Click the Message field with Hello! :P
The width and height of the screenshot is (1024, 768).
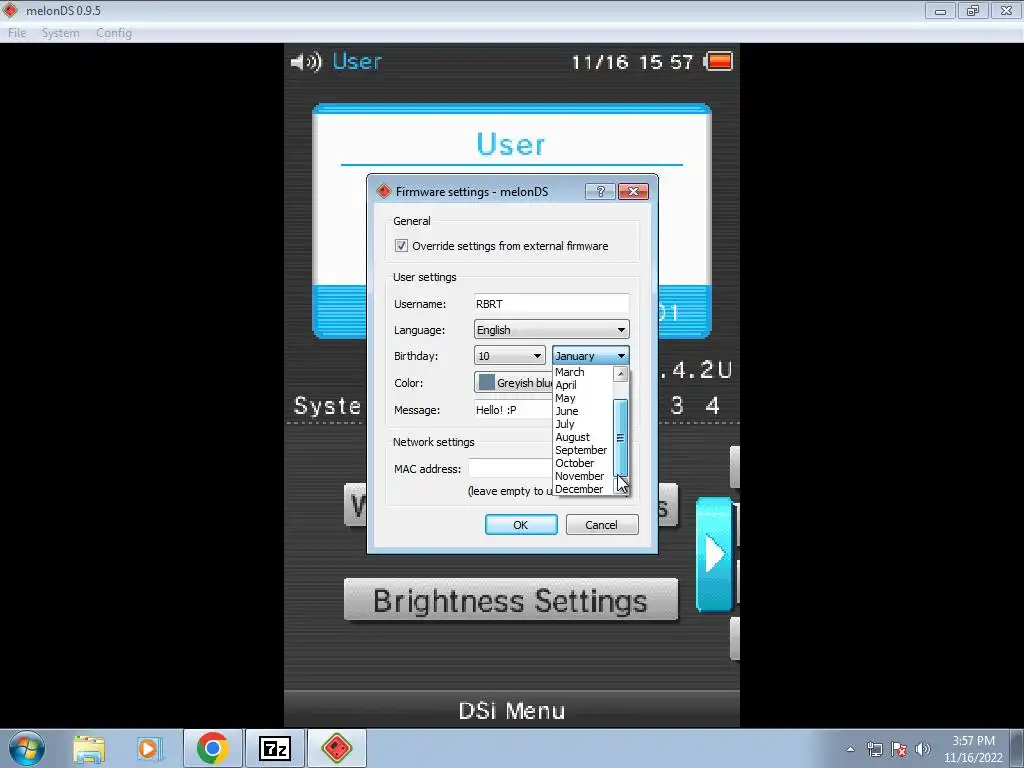513,409
